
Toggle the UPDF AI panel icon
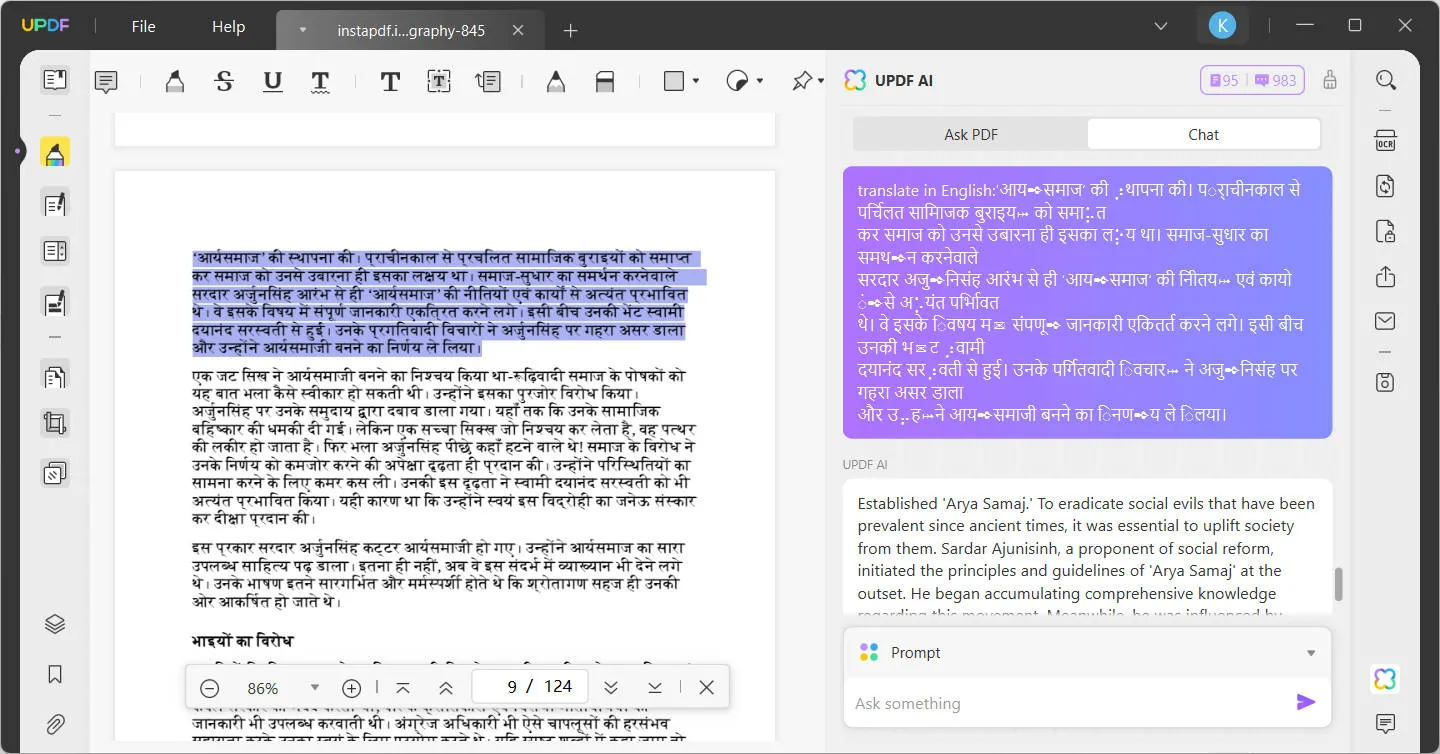click(1385, 679)
